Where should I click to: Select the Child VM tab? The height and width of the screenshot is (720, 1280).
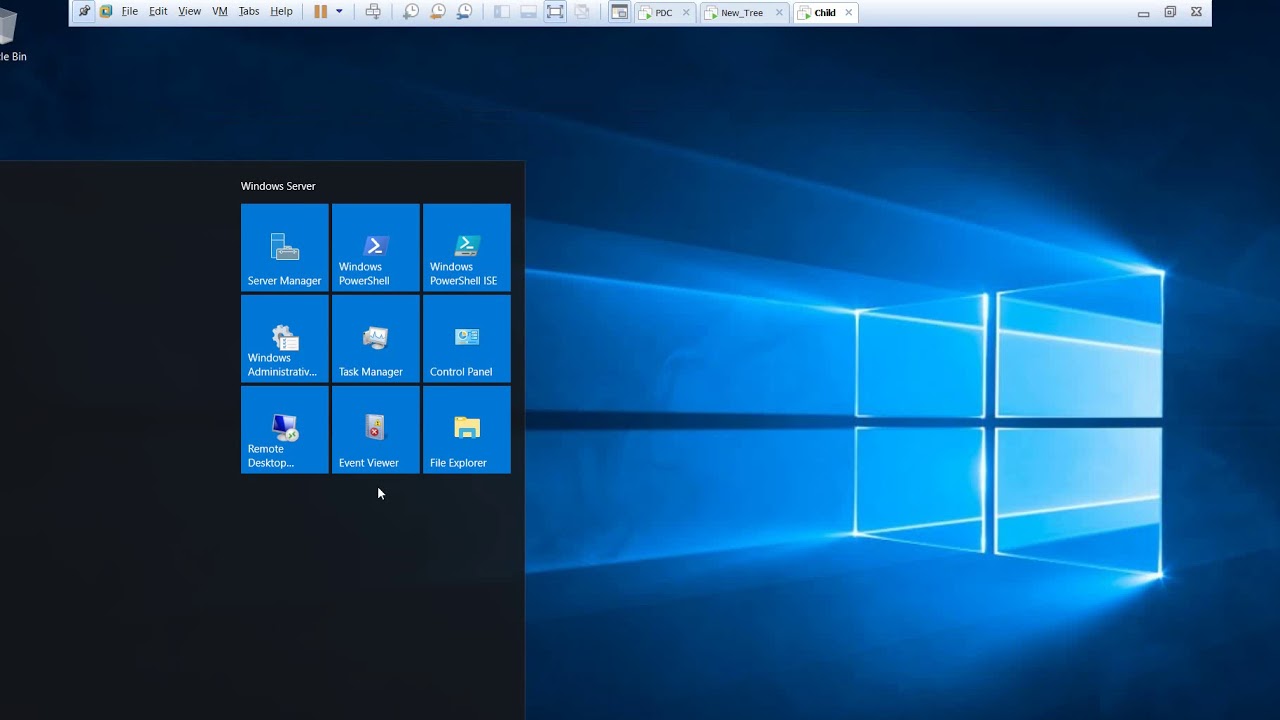825,13
